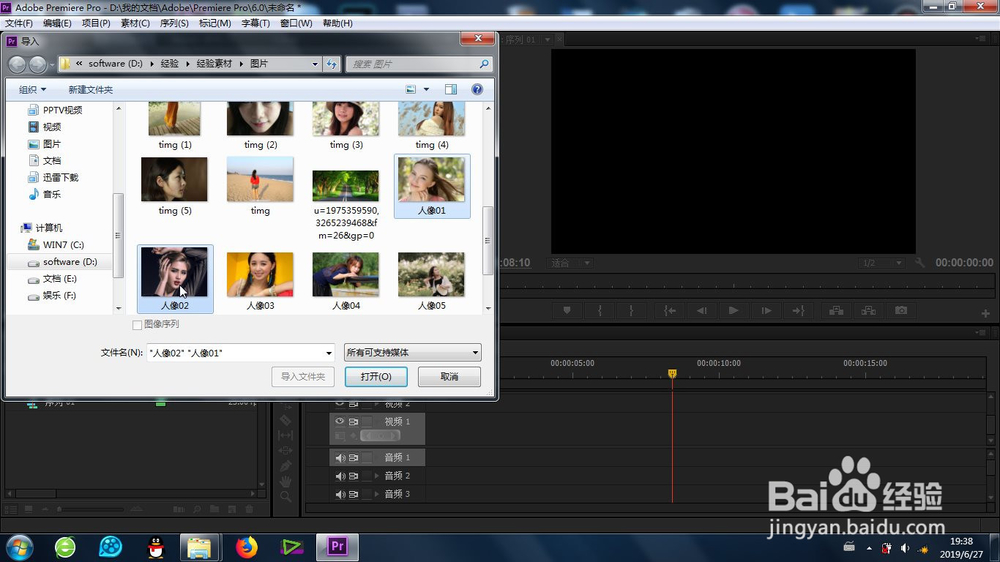The width and height of the screenshot is (1000, 562).
Task: Go back in the import dialog
Action: (17, 64)
